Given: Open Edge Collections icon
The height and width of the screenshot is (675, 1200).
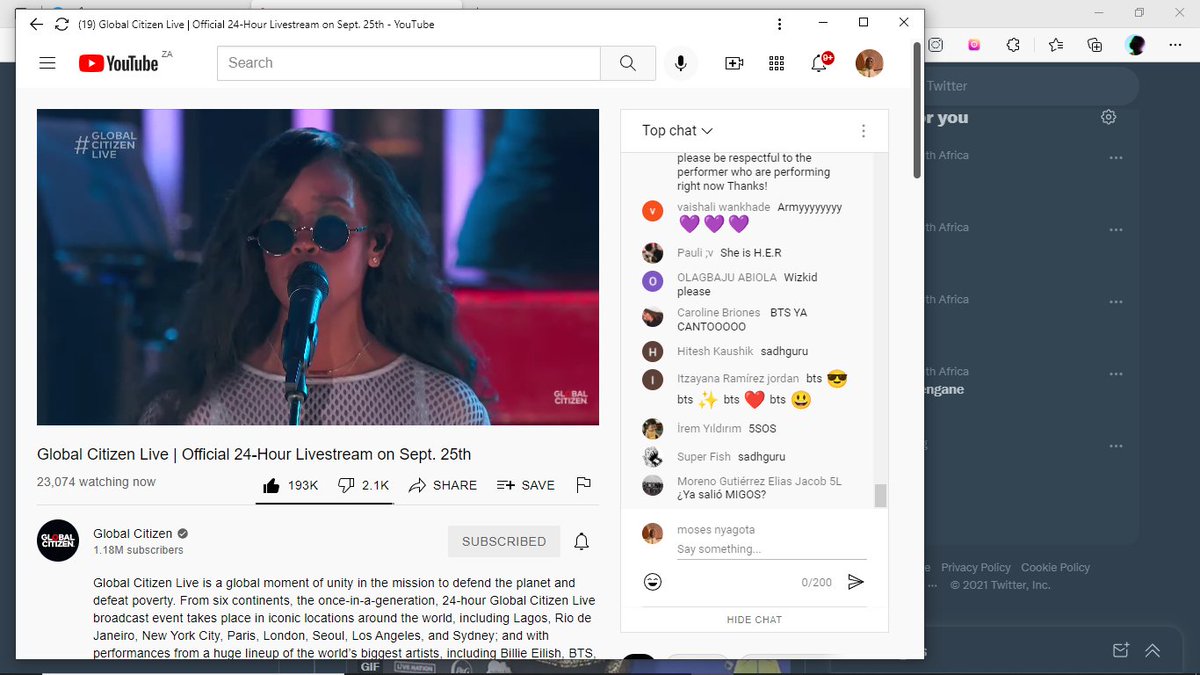Looking at the screenshot, I should pos(1095,45).
